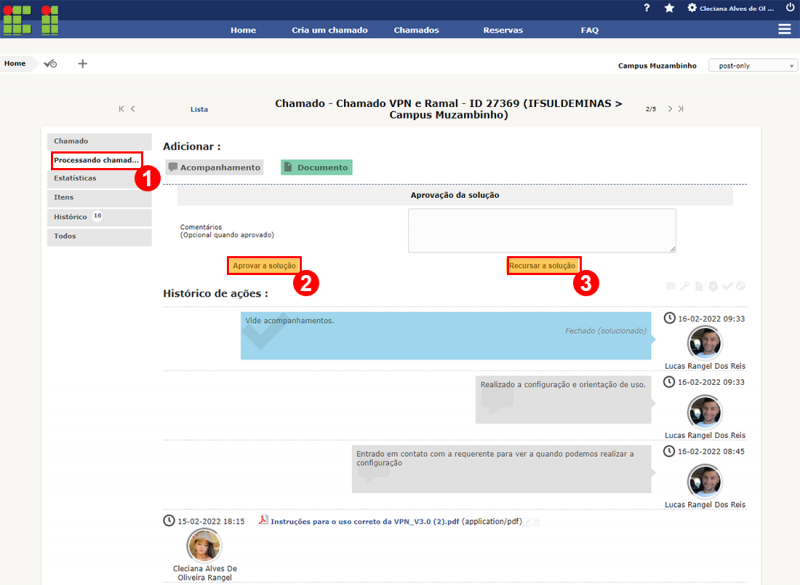Open the Instruções VPN PDF link
This screenshot has height=585, width=800.
point(365,521)
